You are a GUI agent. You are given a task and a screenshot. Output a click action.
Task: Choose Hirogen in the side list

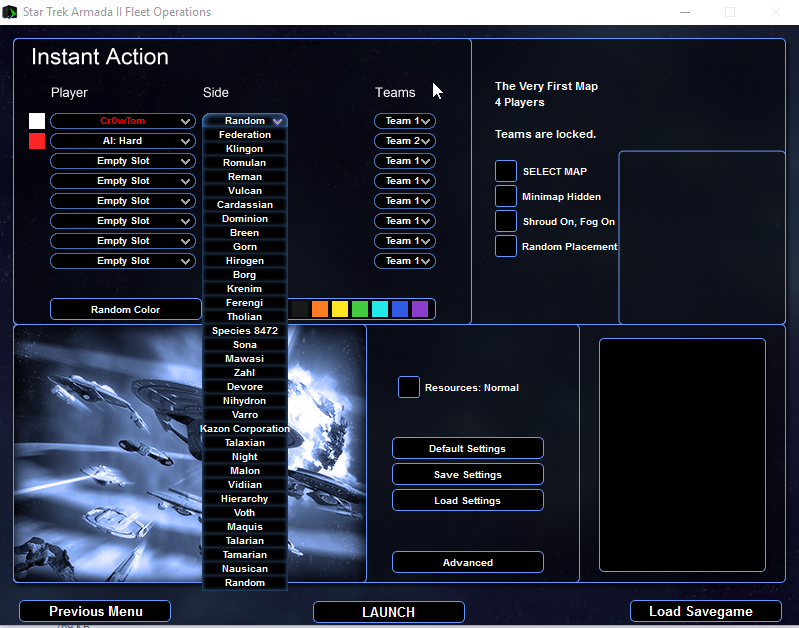[x=245, y=260]
